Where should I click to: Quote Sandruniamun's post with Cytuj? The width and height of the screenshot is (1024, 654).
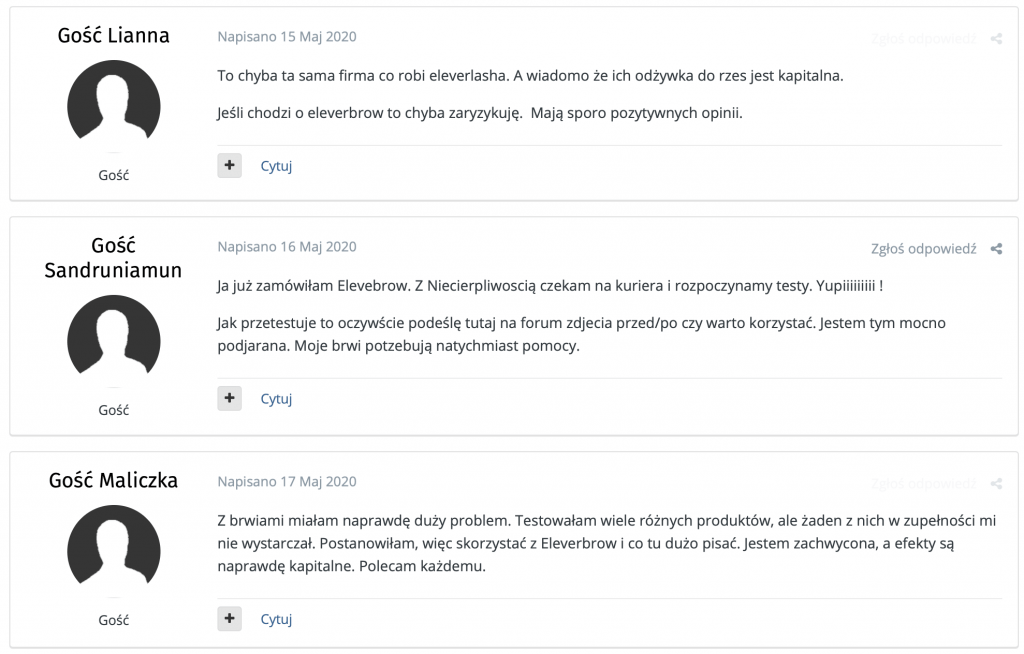tap(276, 399)
